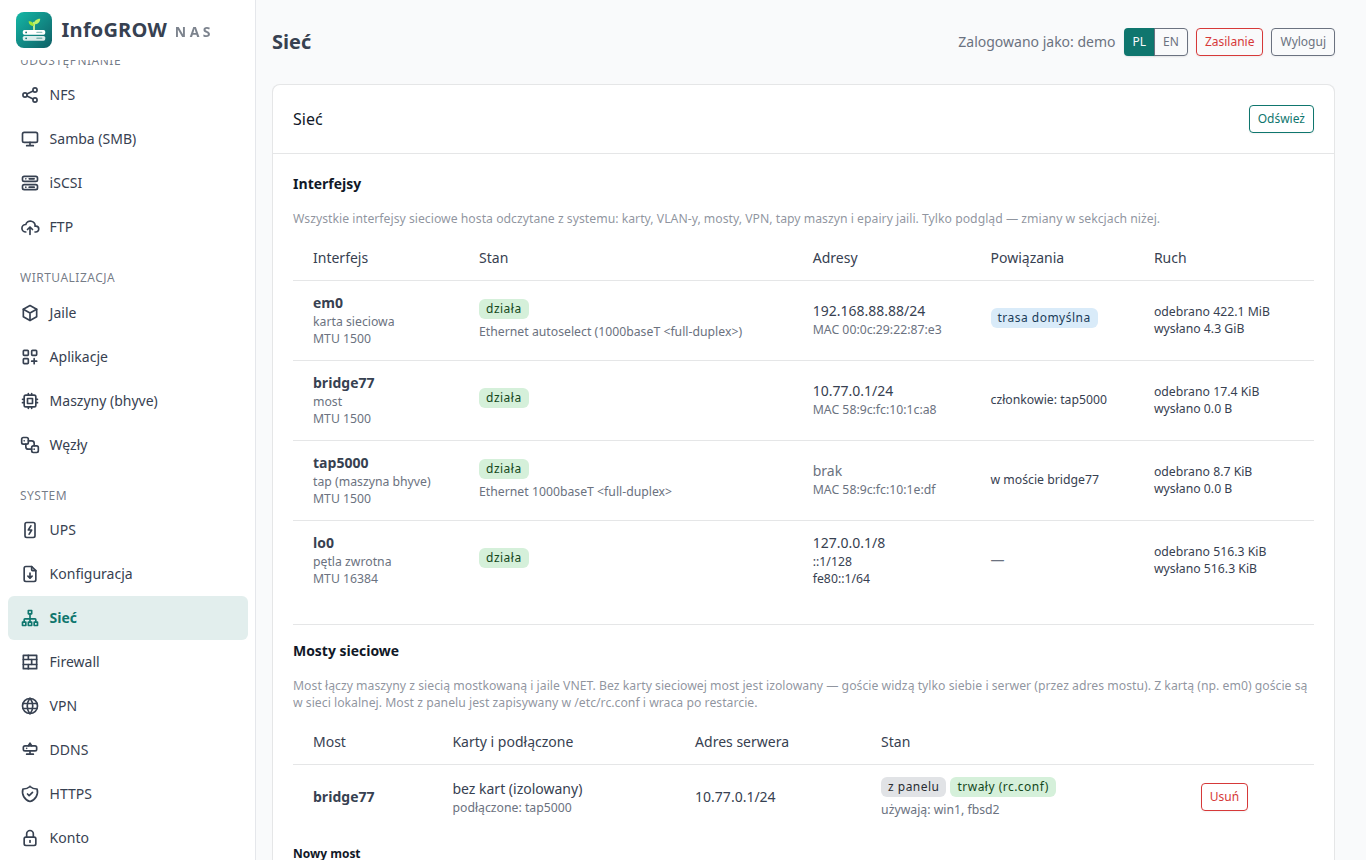Viewport: 1366px width, 860px height.
Task: Click the FTP cloud upload icon
Action: coord(30,227)
